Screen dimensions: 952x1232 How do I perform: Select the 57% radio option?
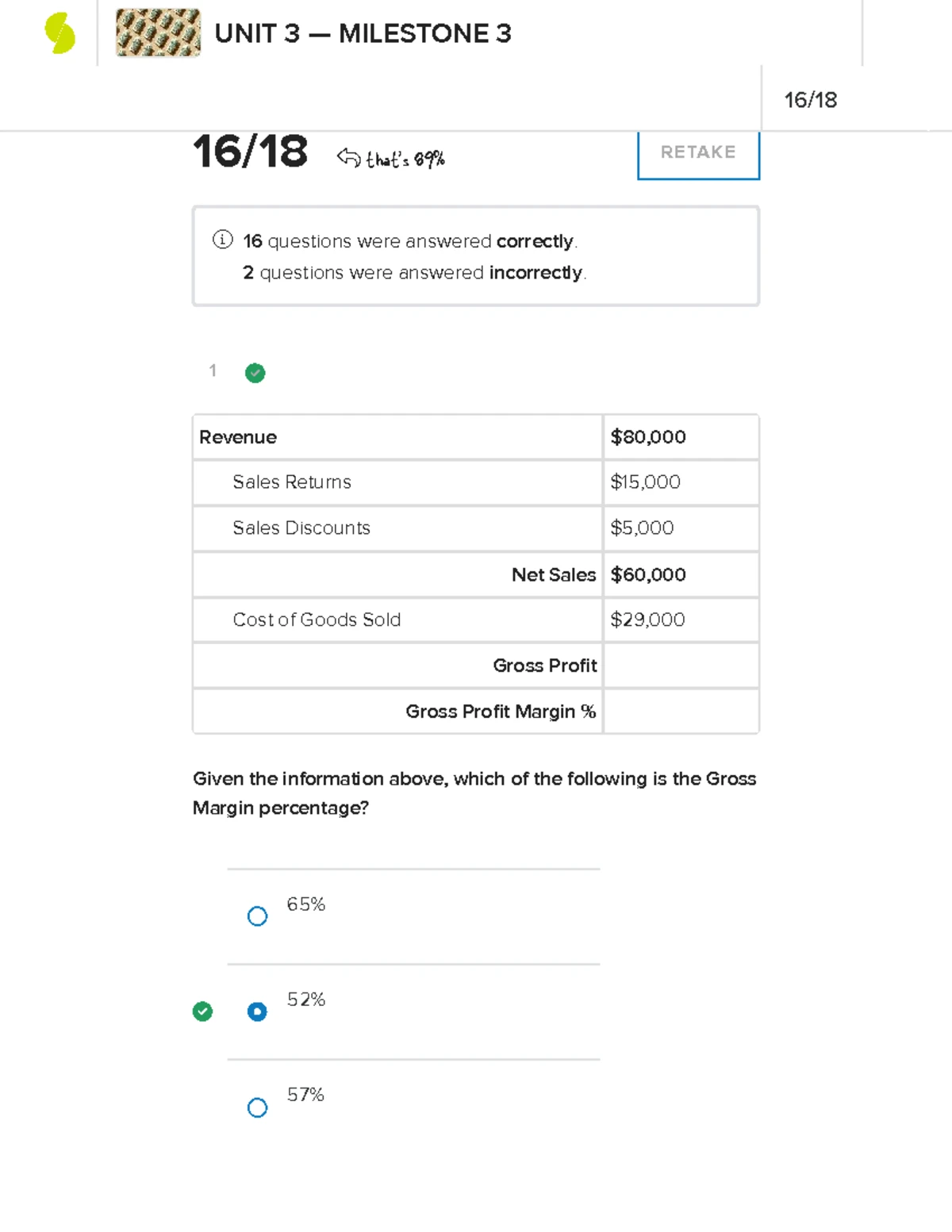[x=257, y=1107]
